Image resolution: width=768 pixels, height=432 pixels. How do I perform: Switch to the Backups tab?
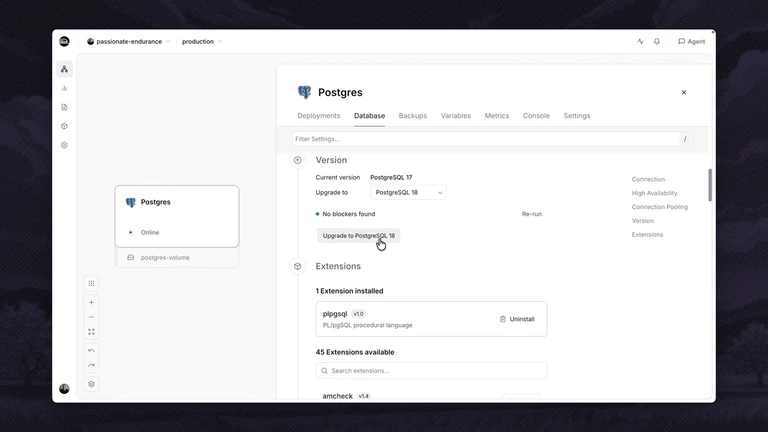pos(412,116)
